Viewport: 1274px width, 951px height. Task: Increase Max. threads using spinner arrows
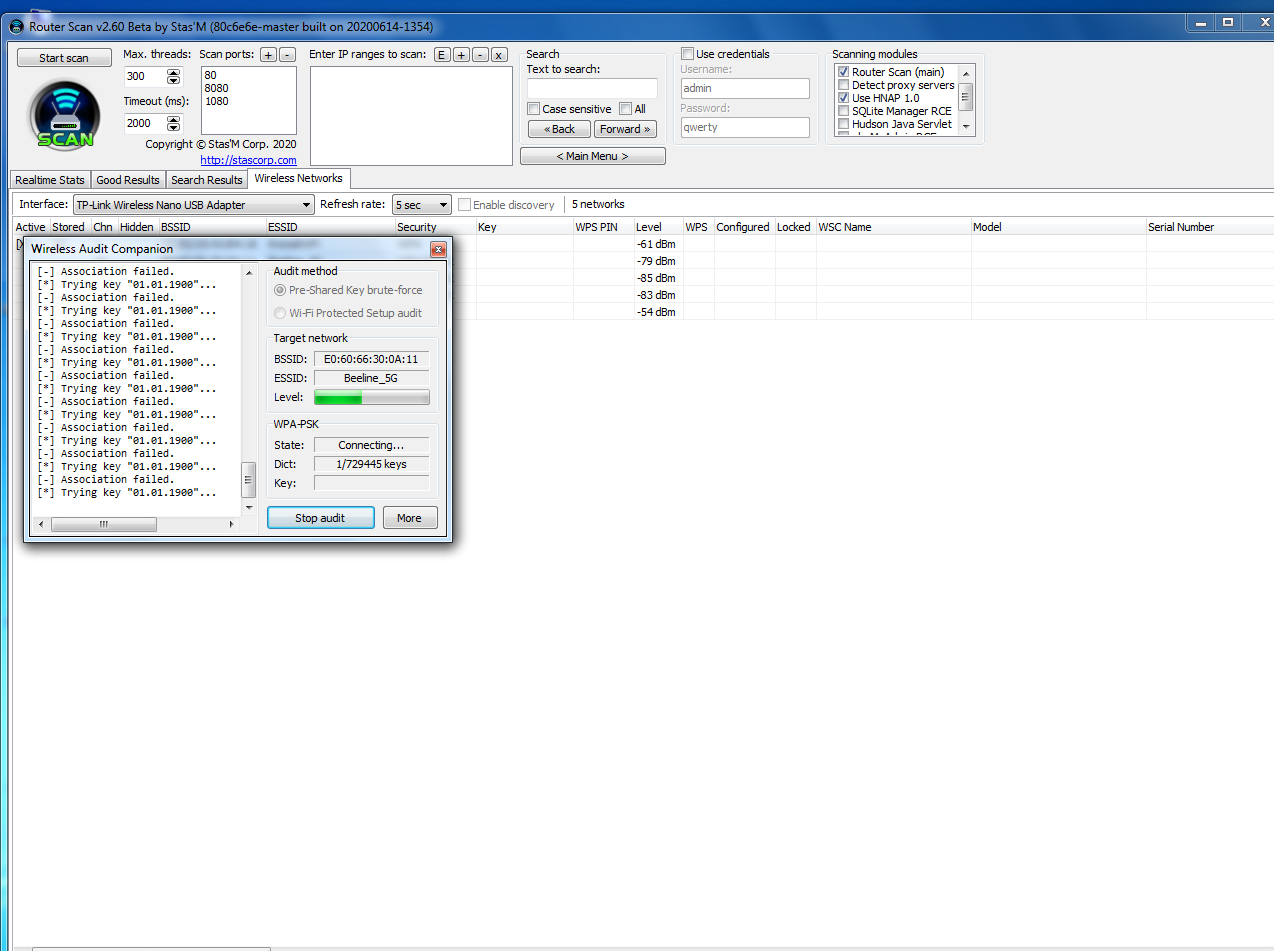[x=174, y=73]
